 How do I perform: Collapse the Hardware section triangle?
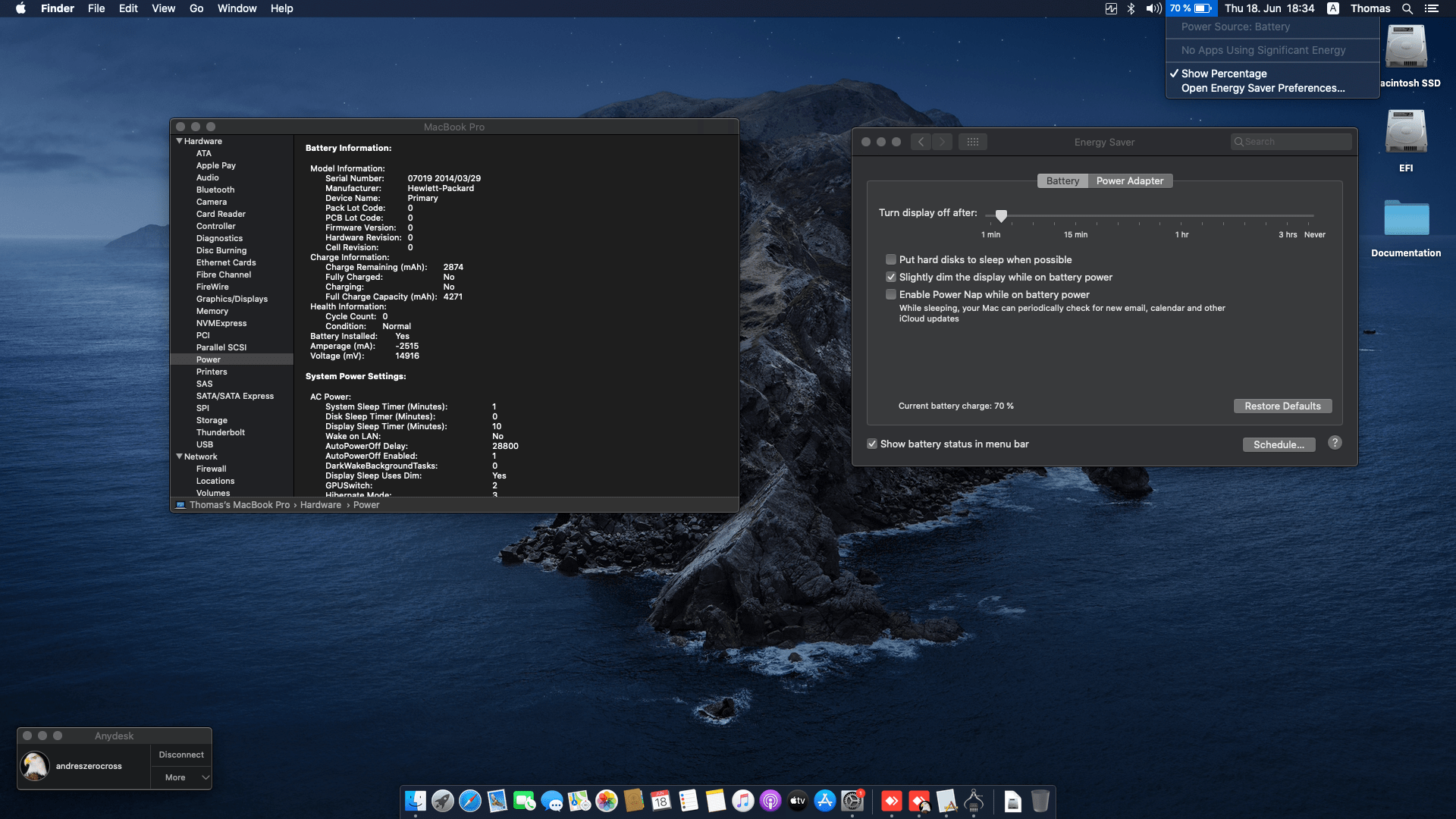pos(180,141)
